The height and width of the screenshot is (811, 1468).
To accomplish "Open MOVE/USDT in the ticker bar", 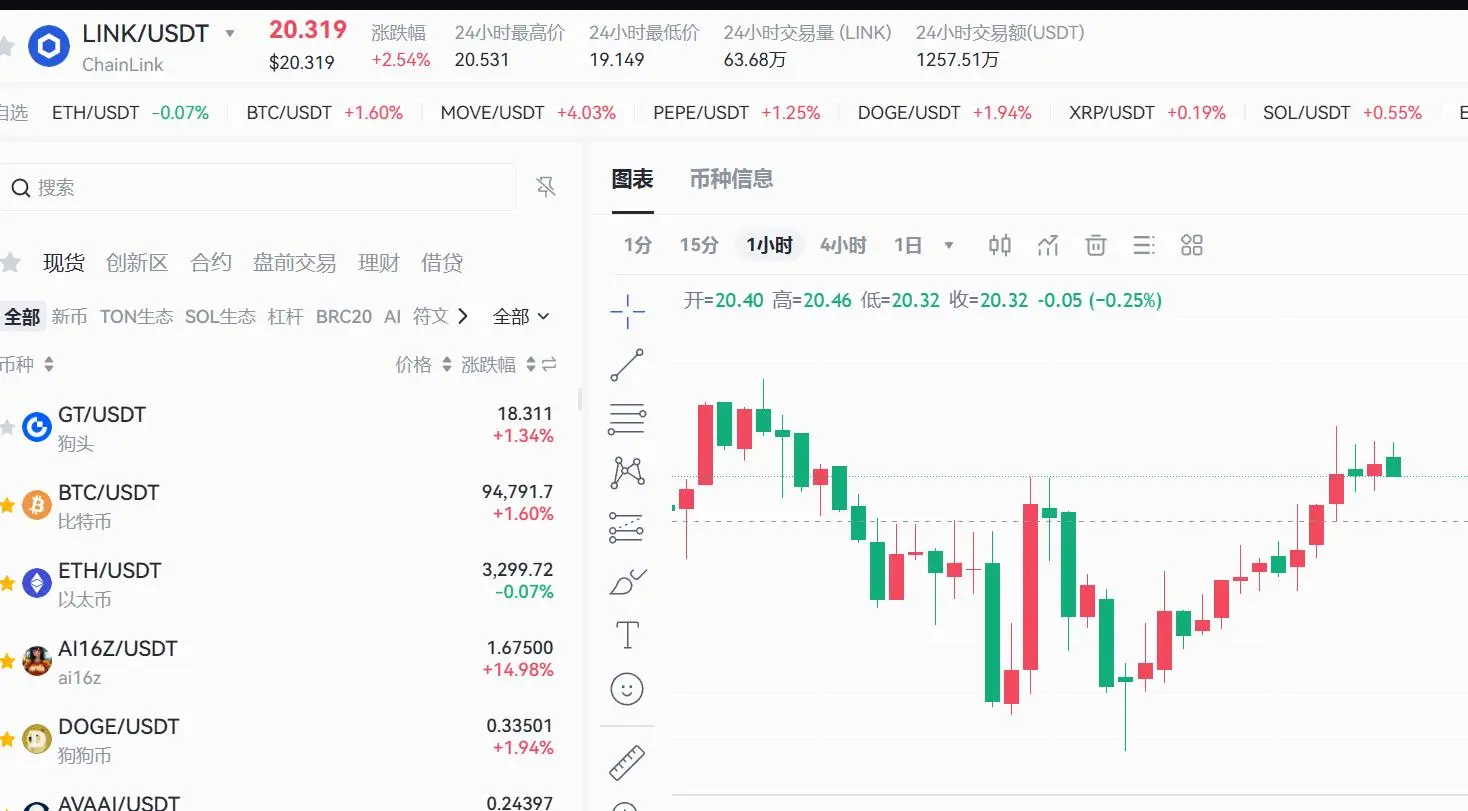I will [529, 113].
